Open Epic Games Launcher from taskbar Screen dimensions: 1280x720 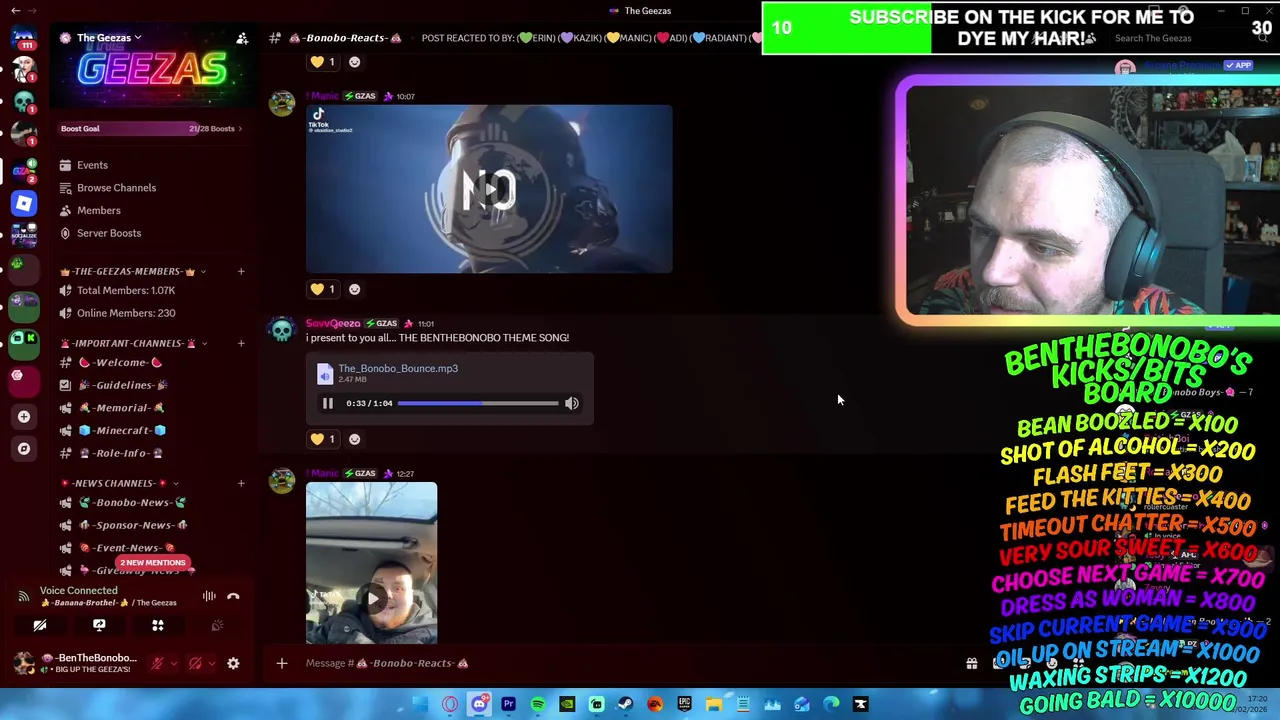click(x=684, y=704)
